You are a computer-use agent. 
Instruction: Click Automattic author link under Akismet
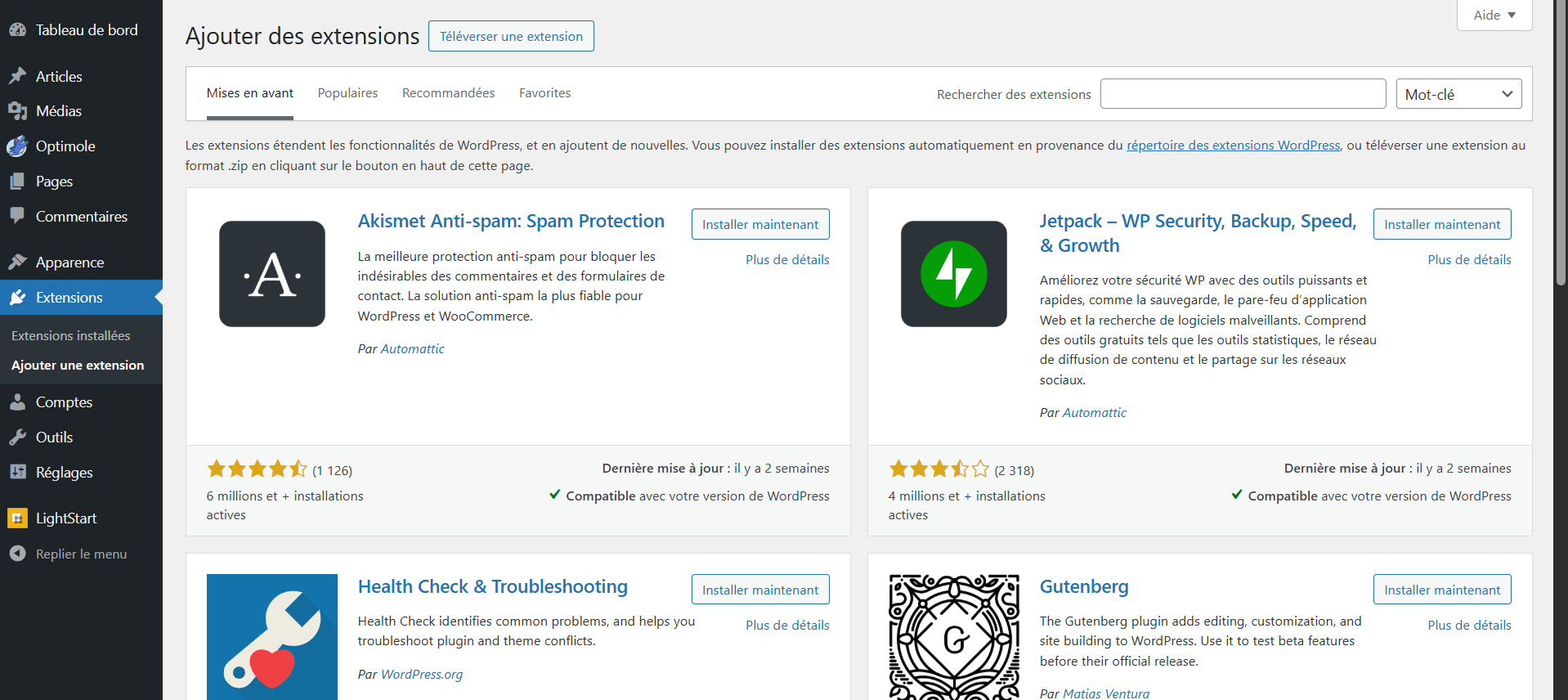point(413,348)
